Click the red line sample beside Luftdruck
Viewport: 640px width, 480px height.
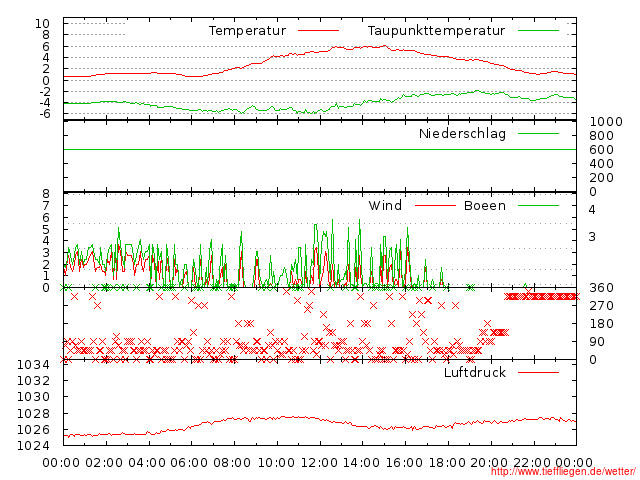tap(538, 372)
